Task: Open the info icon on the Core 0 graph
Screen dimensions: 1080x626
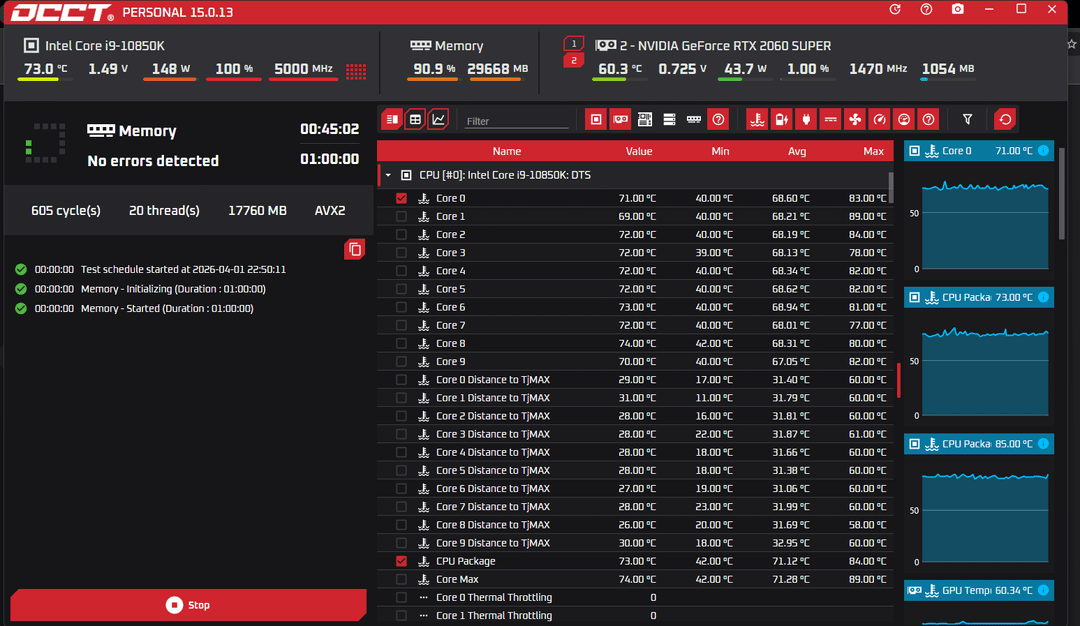Action: tap(1043, 151)
